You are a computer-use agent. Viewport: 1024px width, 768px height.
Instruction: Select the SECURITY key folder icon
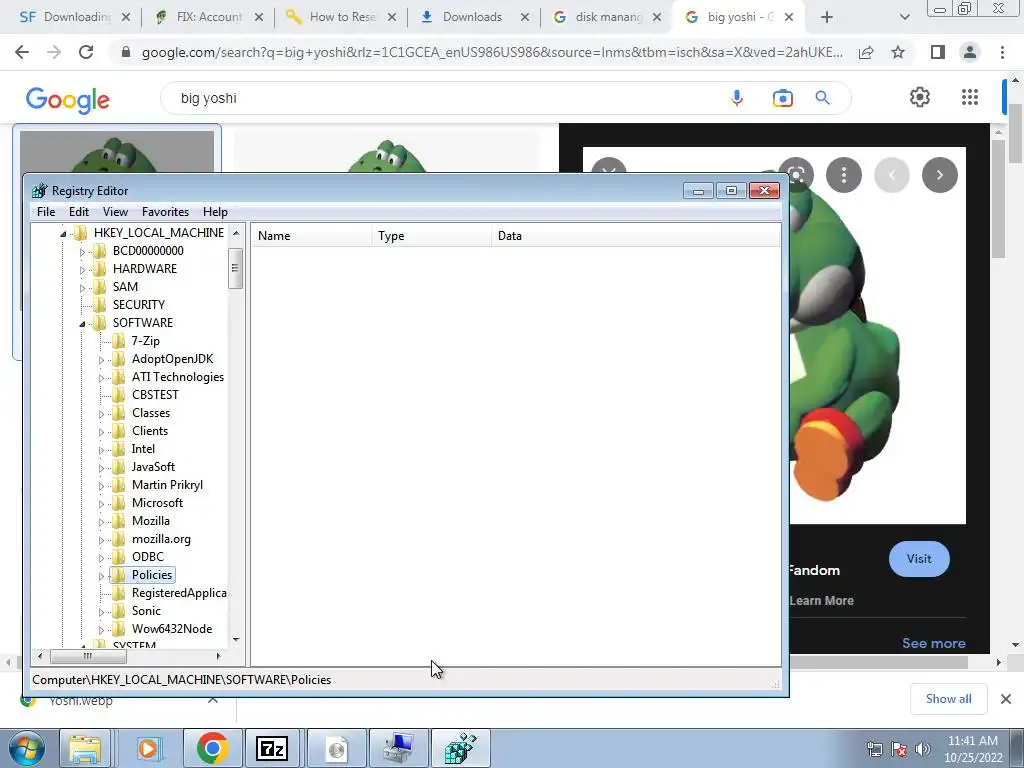[99, 304]
